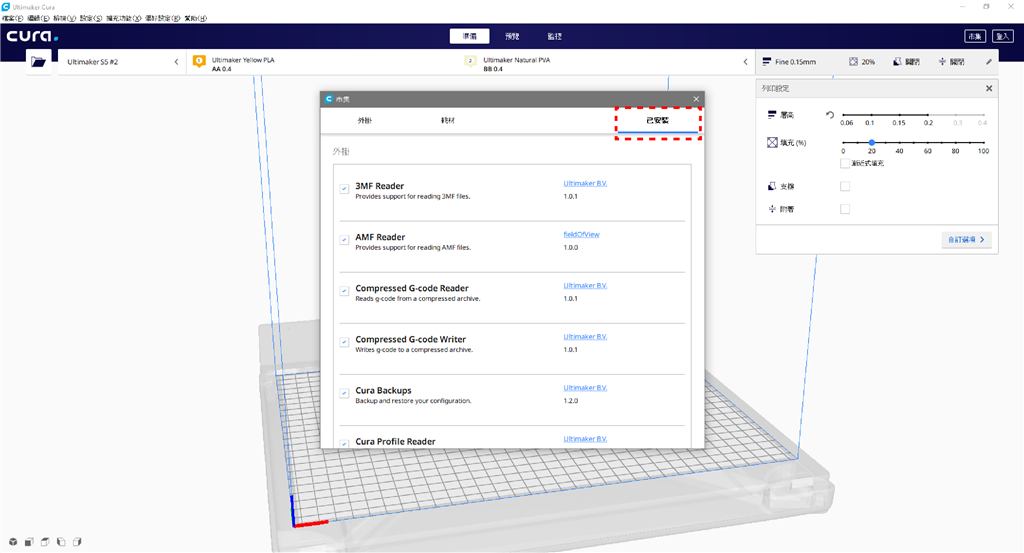Enable the gradual infill checkbox
Screen dimensions: 1024x553
click(x=845, y=163)
